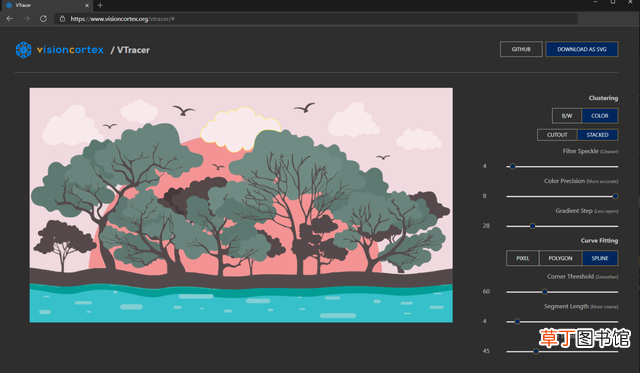The width and height of the screenshot is (640, 373).
Task: Set curve fitting to SPLINE
Action: click(600, 258)
